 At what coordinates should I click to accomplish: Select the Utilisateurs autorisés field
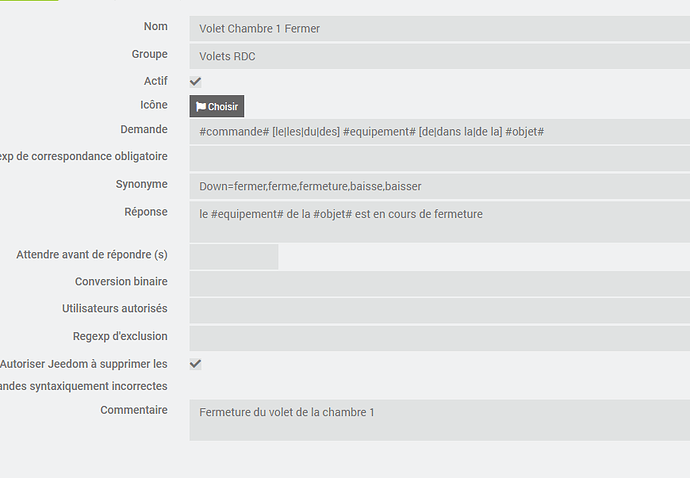(438, 310)
